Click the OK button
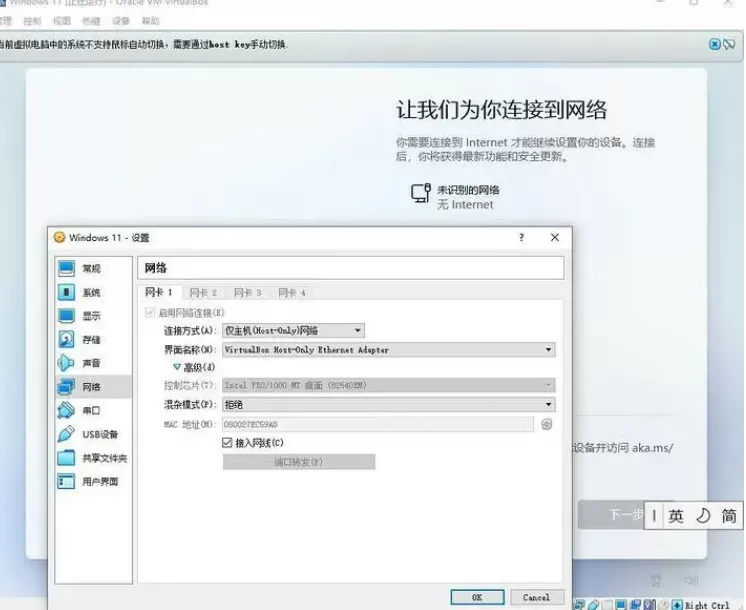 click(478, 597)
